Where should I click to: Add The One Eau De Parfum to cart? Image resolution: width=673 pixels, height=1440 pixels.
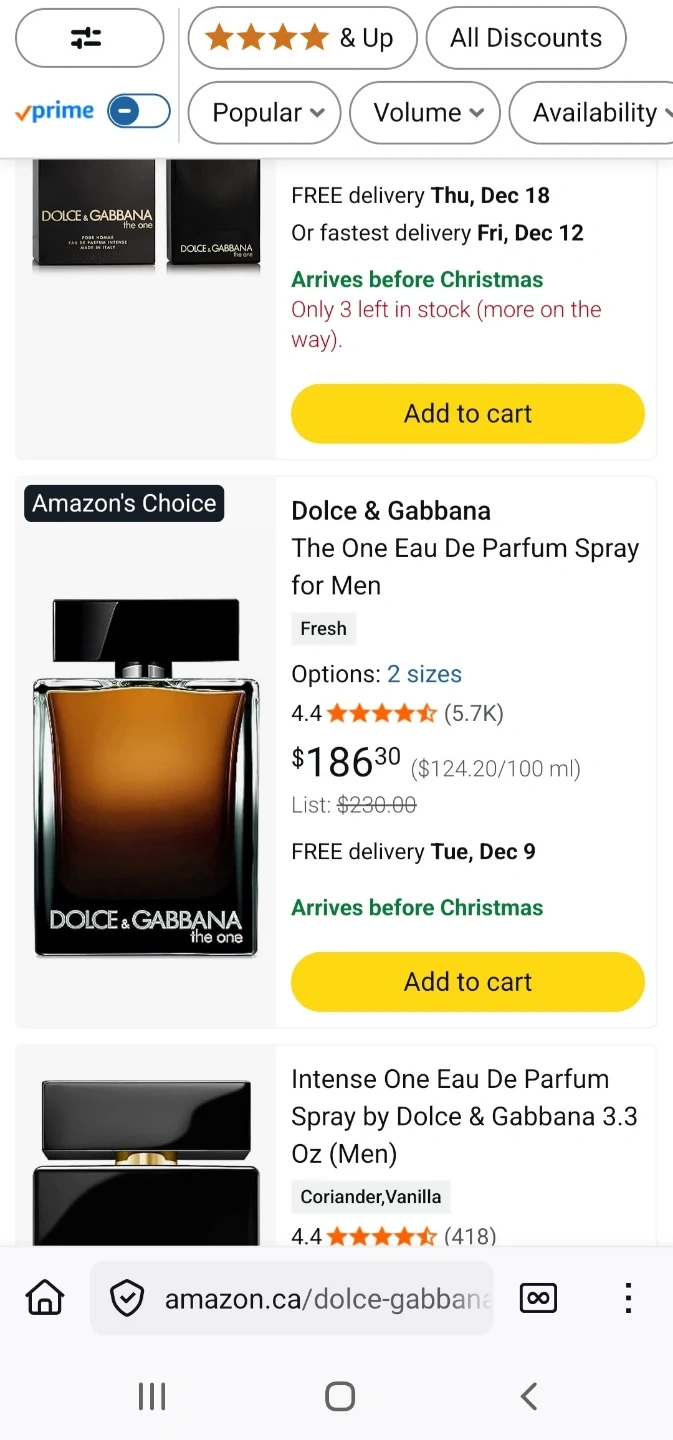467,981
